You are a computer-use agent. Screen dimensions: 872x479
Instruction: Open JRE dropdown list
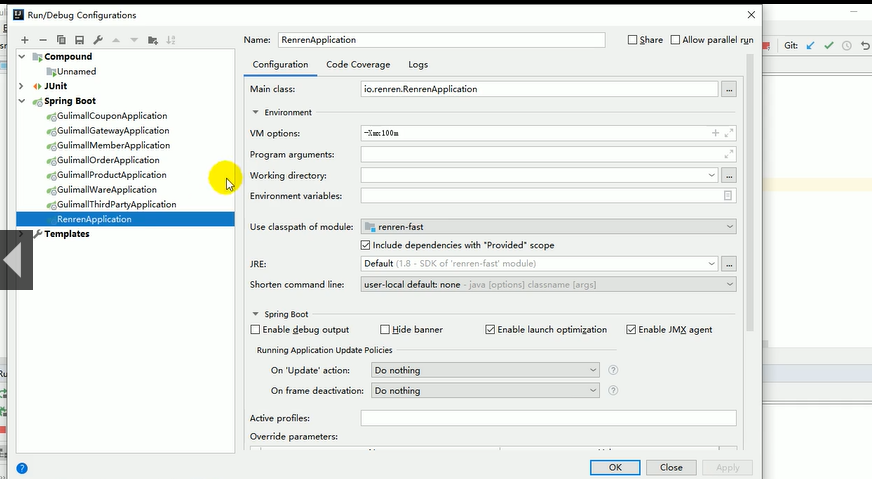711,264
